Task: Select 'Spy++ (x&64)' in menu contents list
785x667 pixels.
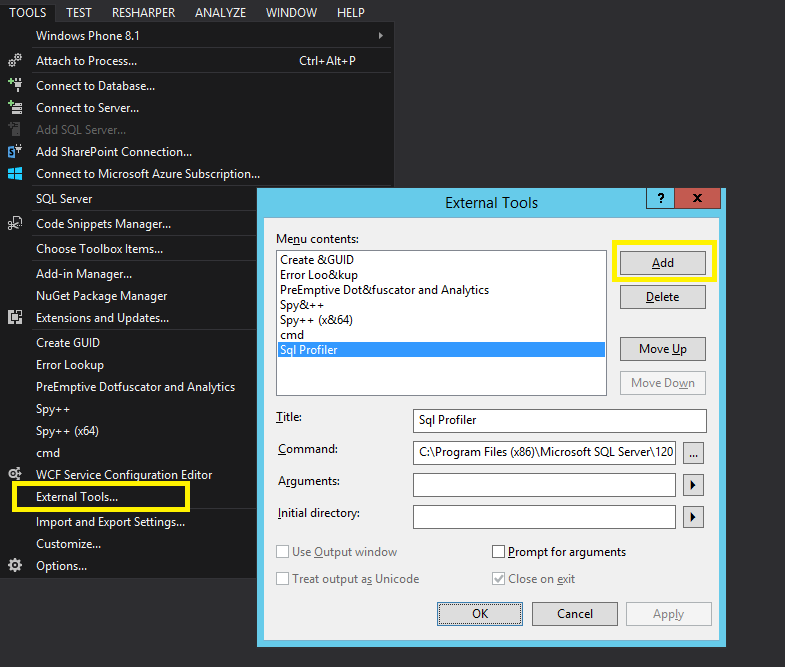Action: [x=441, y=320]
